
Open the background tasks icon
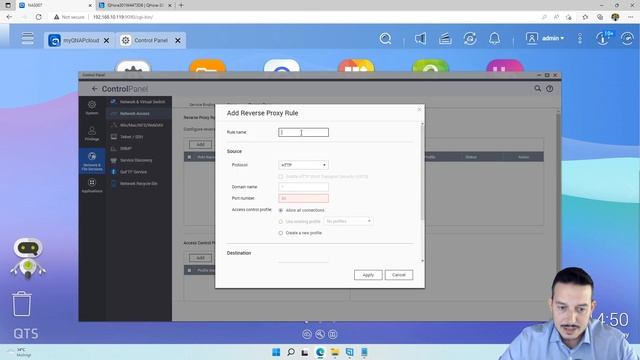445,39
